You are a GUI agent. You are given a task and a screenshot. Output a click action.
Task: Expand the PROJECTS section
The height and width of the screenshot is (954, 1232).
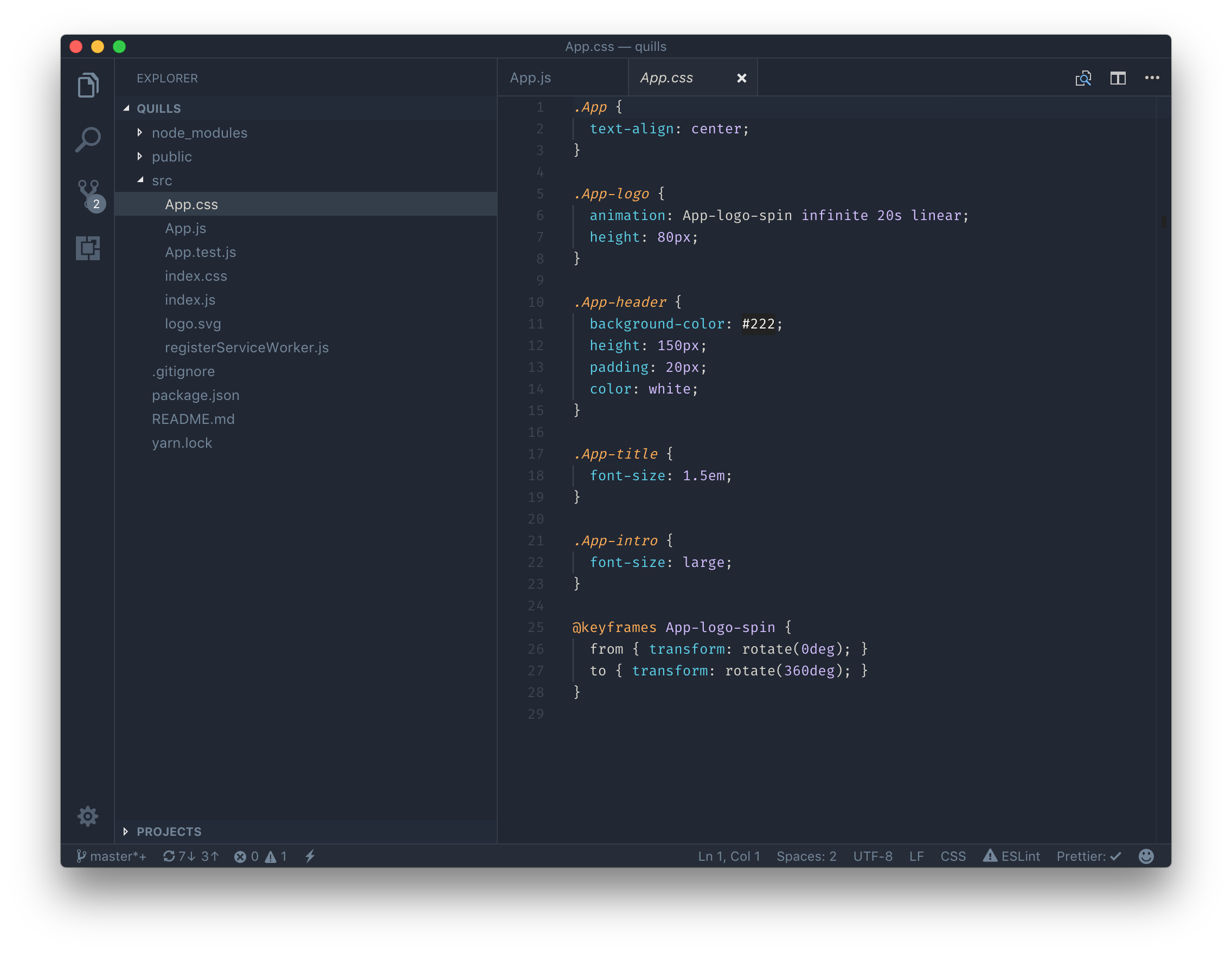[168, 831]
